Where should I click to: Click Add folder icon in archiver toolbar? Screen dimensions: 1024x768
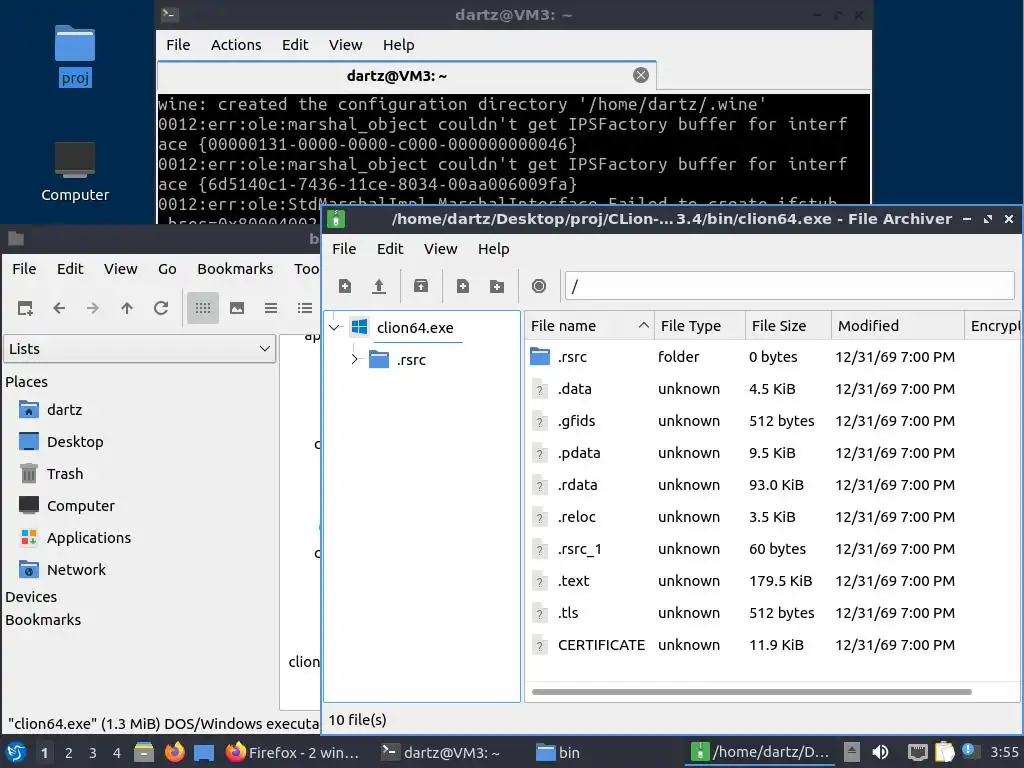point(497,286)
